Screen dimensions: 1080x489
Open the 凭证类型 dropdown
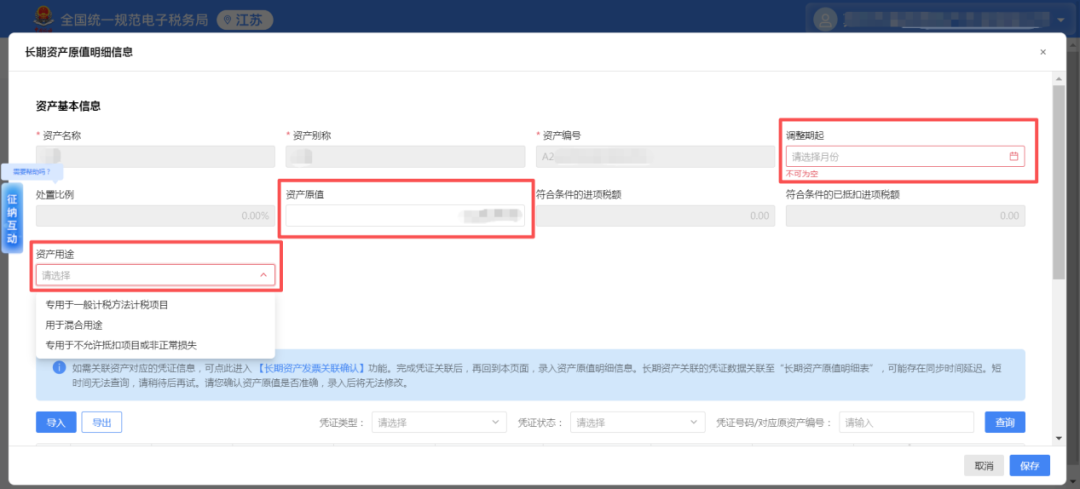(x=439, y=422)
